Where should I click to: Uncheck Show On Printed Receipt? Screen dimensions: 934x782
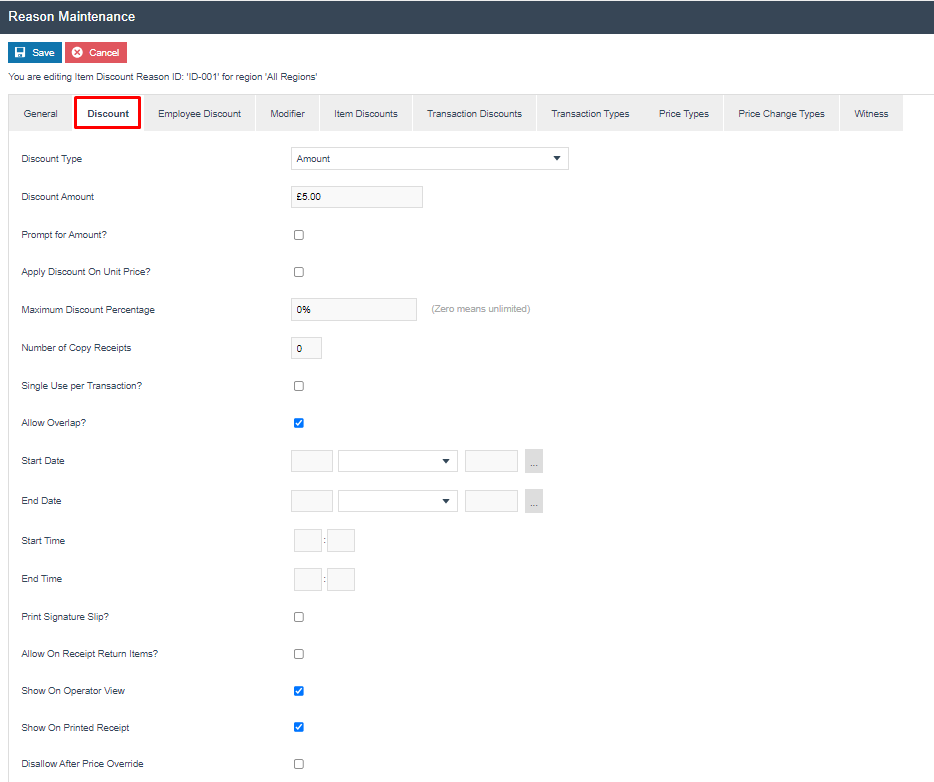coord(299,727)
